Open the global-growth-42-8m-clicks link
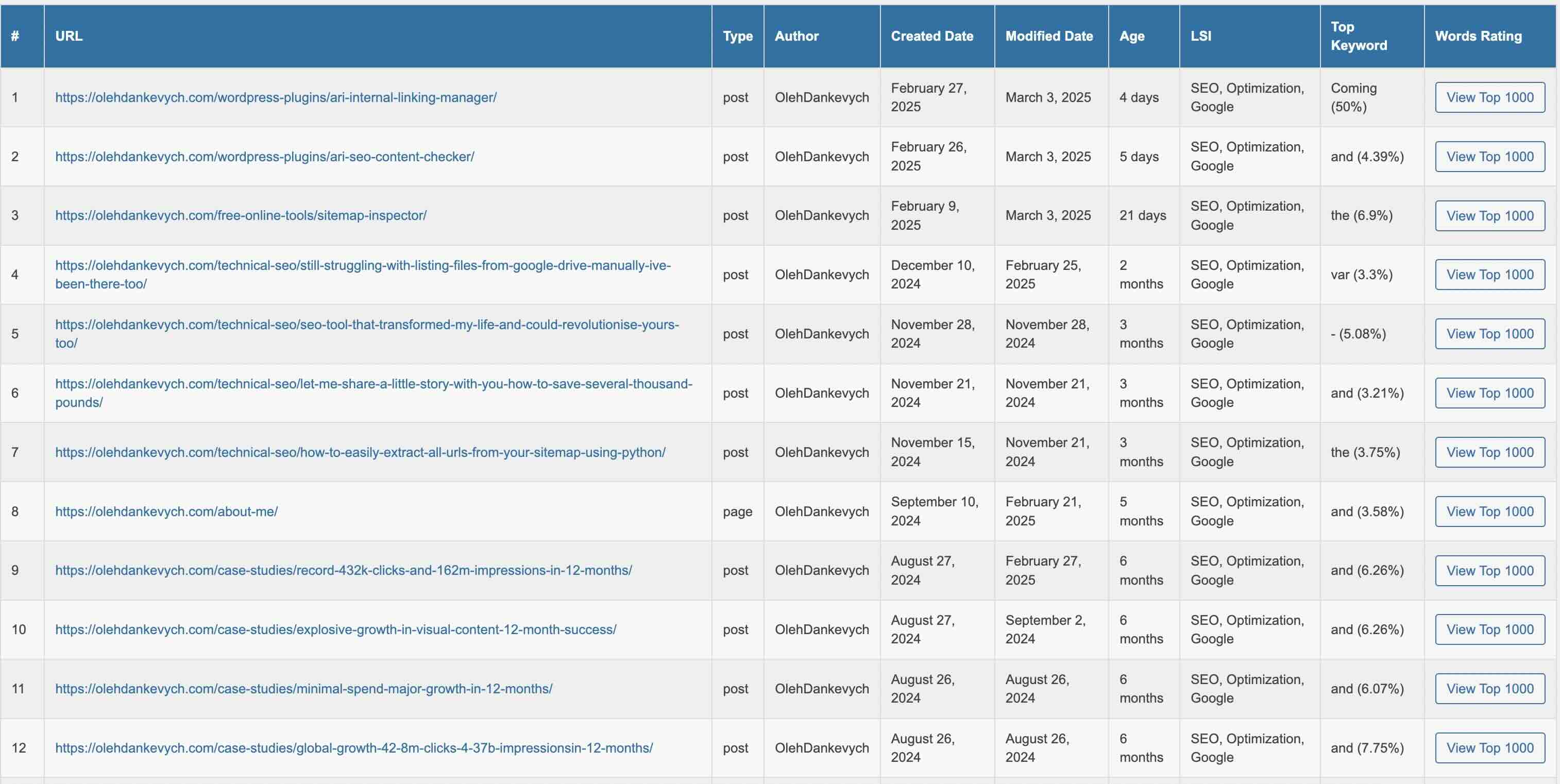This screenshot has width=1560, height=784. 353,748
